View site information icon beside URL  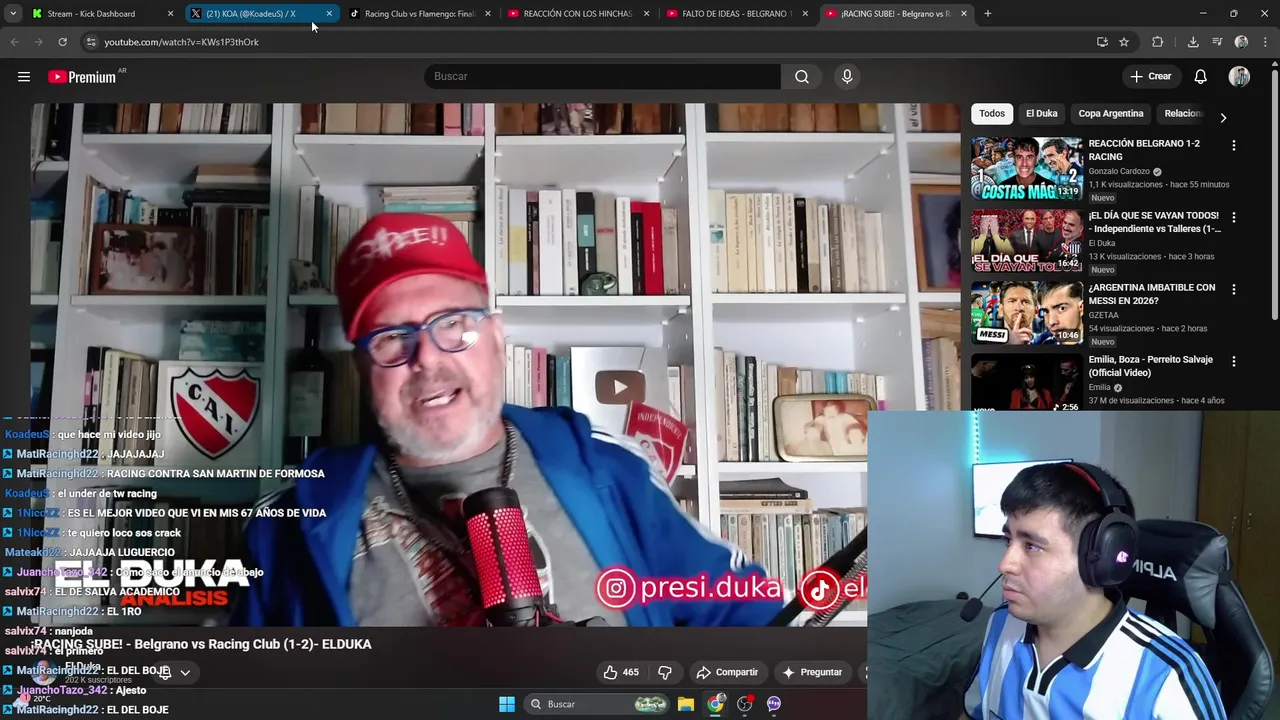tap(91, 42)
